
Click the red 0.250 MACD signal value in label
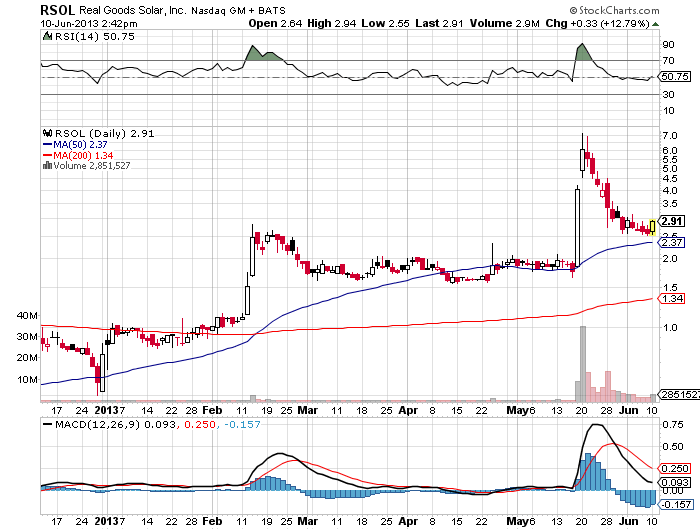tap(200, 424)
